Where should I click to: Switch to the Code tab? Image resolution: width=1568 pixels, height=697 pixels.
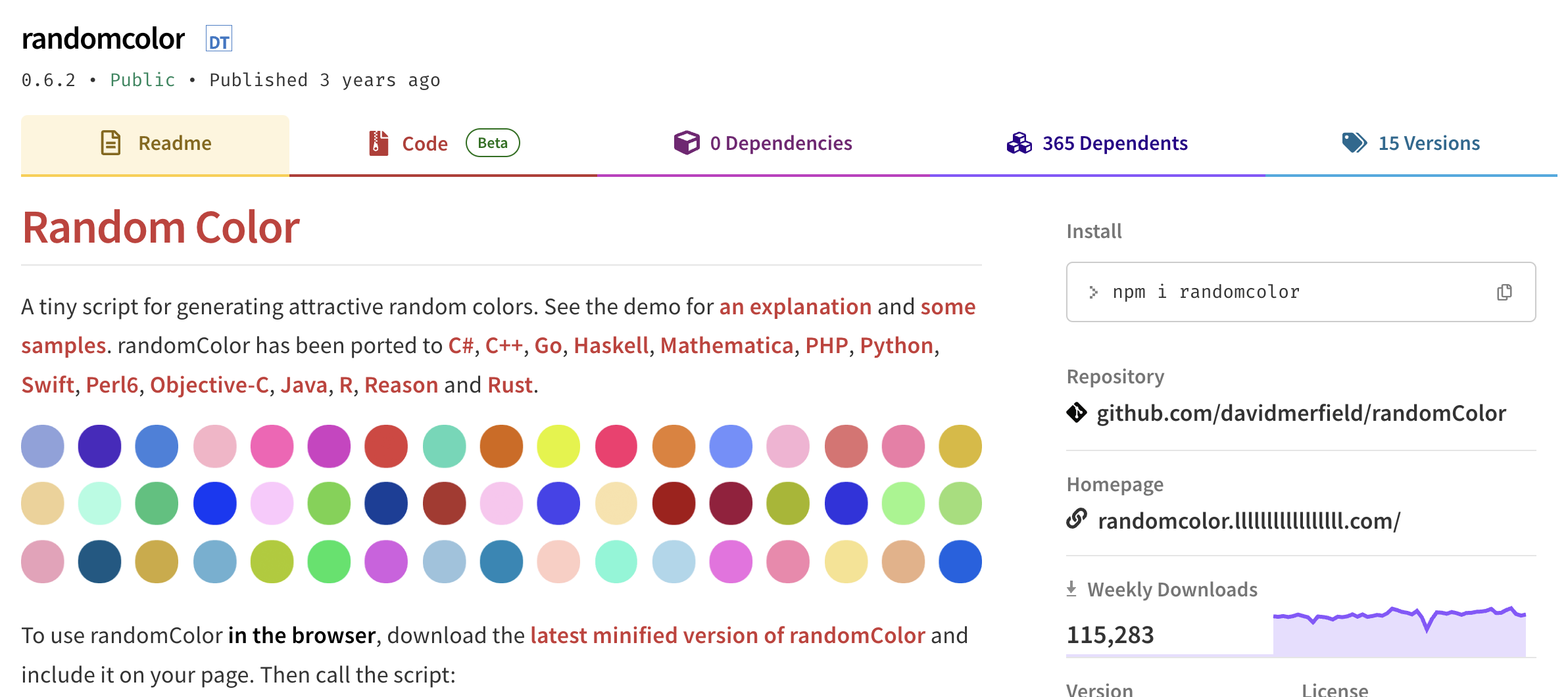tap(443, 145)
